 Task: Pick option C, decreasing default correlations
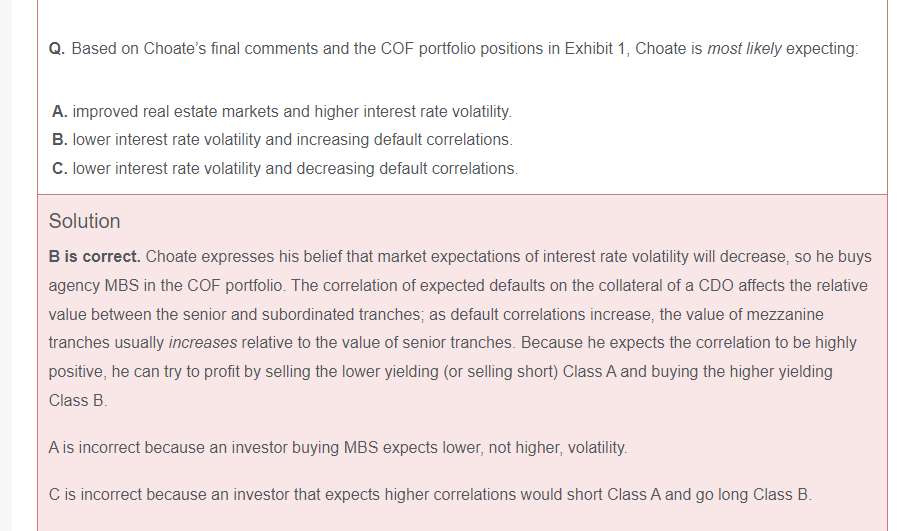[294, 168]
